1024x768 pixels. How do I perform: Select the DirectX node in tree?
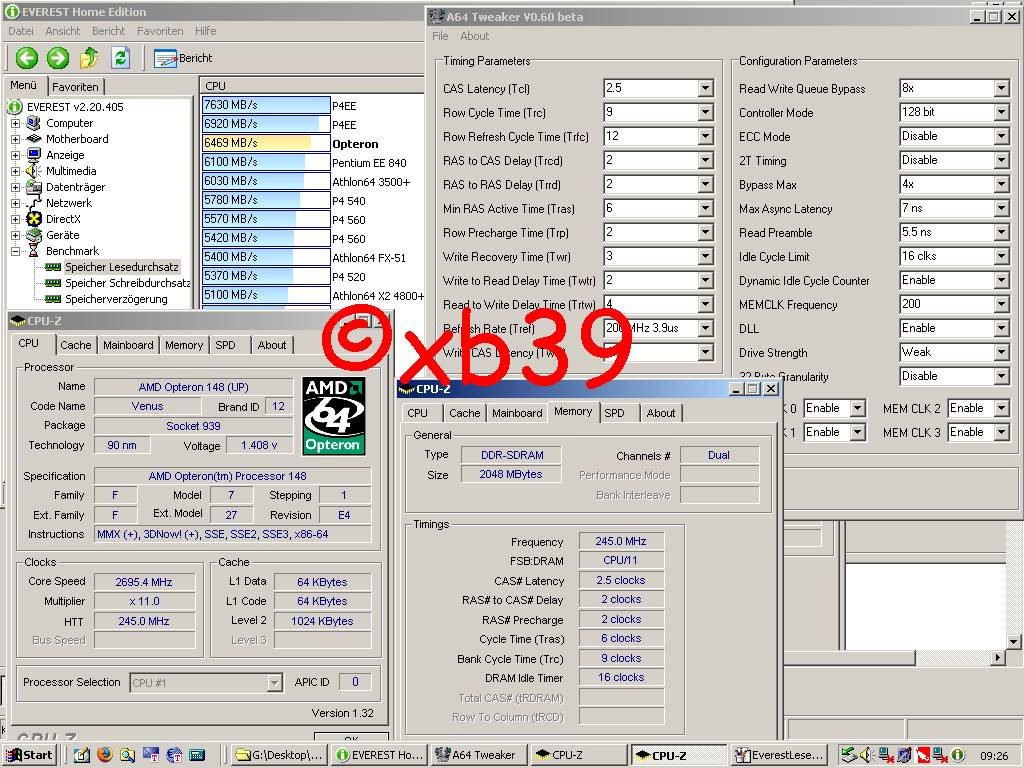pyautogui.click(x=63, y=219)
